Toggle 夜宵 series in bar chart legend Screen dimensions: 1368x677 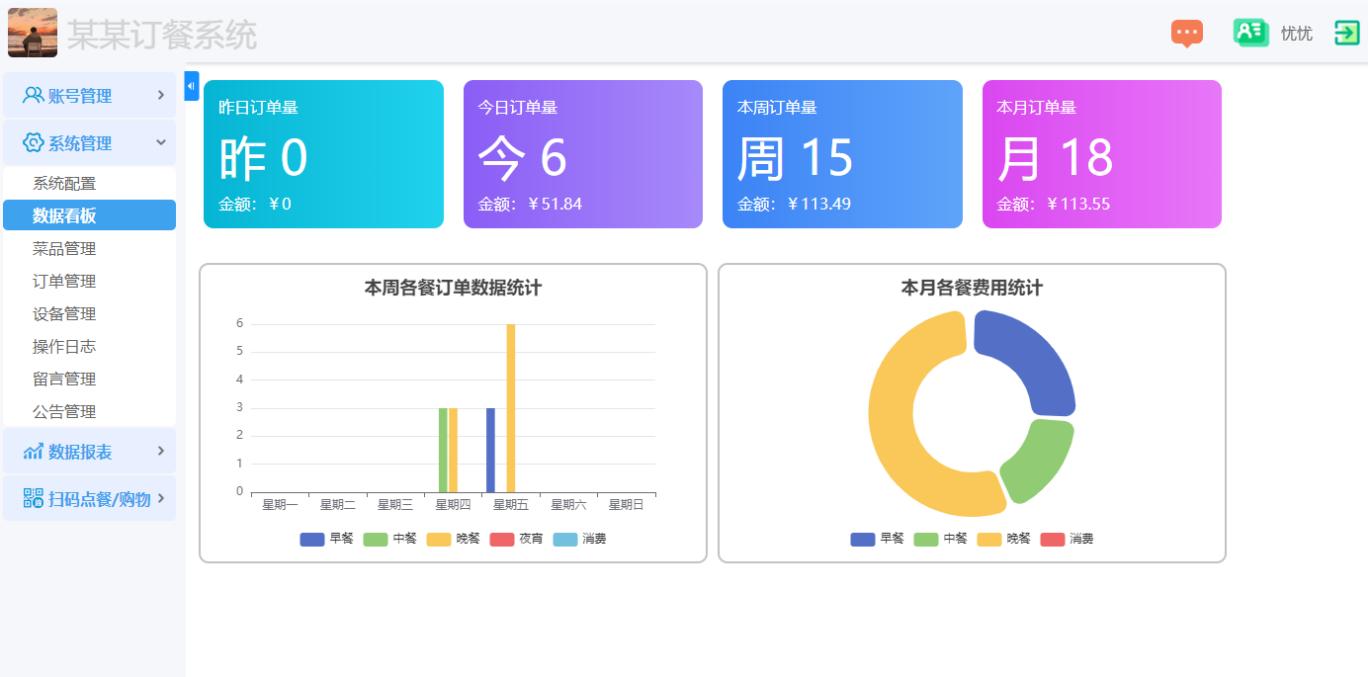coord(516,539)
